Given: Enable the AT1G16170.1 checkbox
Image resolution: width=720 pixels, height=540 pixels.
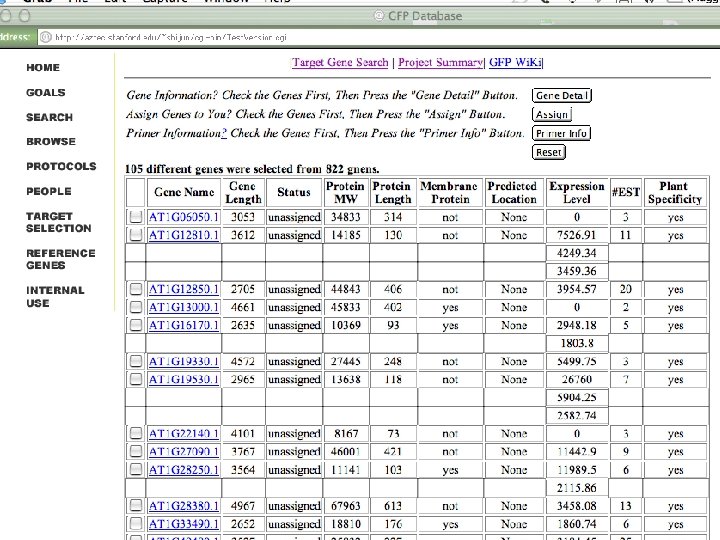Looking at the screenshot, I should pyautogui.click(x=135, y=325).
